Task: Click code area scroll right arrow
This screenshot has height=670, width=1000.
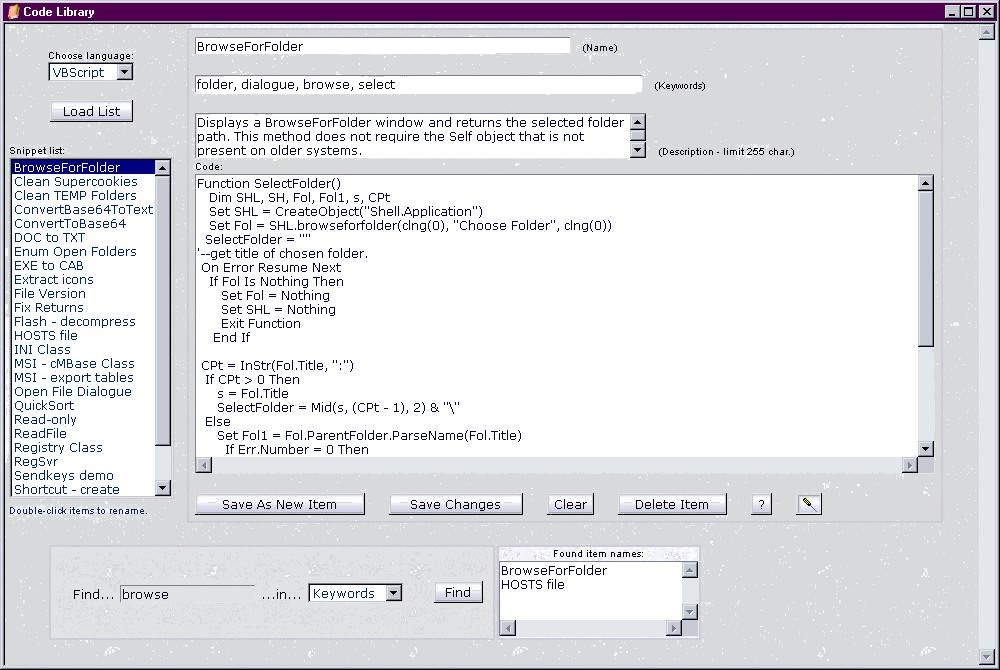Action: point(909,464)
